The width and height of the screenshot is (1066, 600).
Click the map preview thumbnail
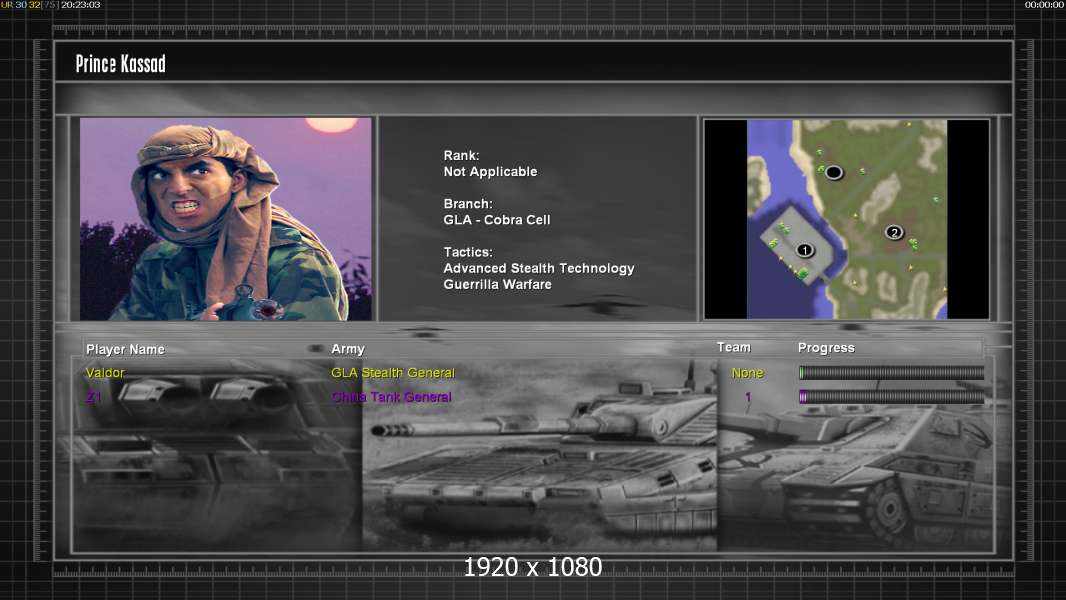click(846, 219)
